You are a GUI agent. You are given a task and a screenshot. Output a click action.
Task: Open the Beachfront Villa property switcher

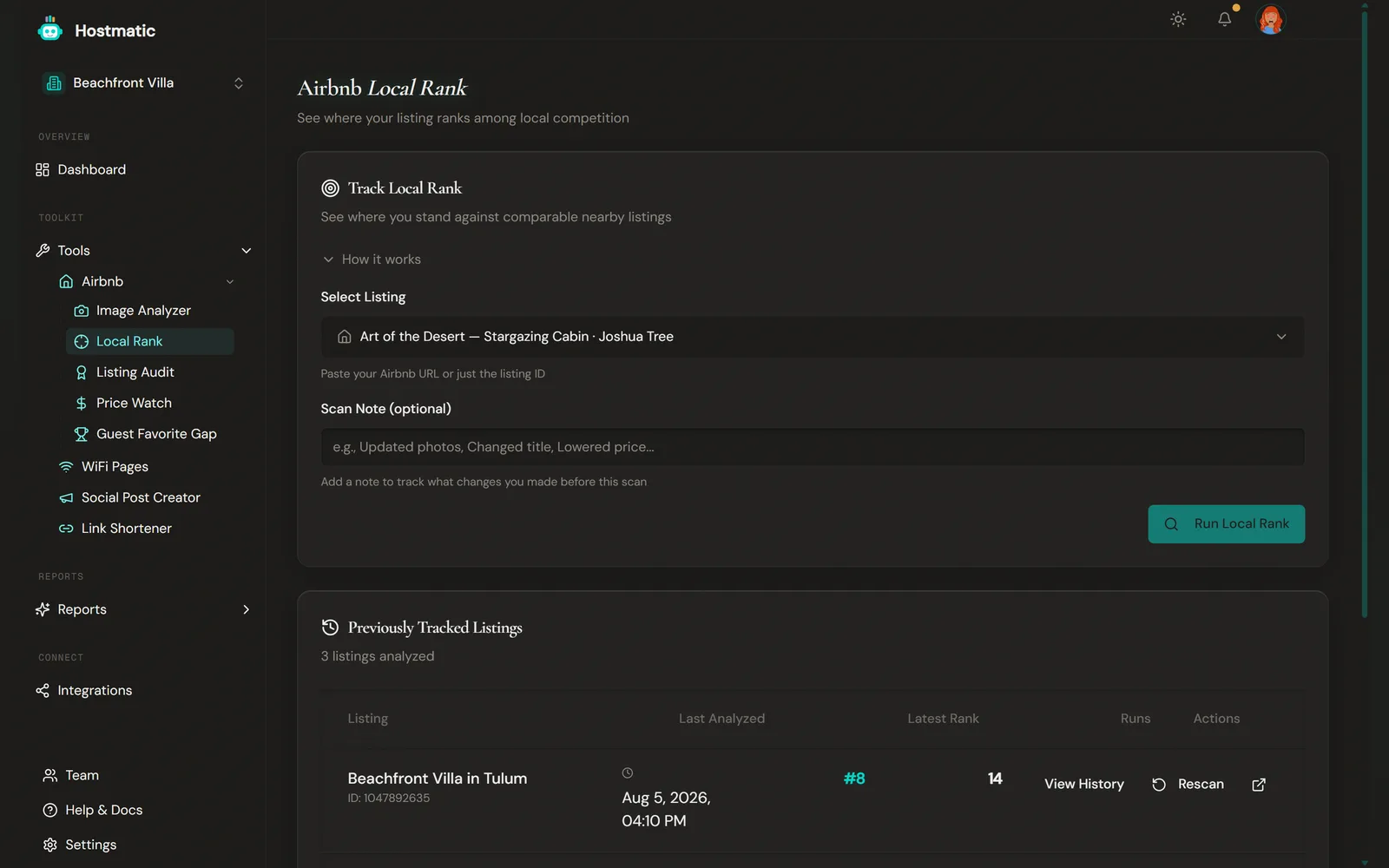(144, 83)
